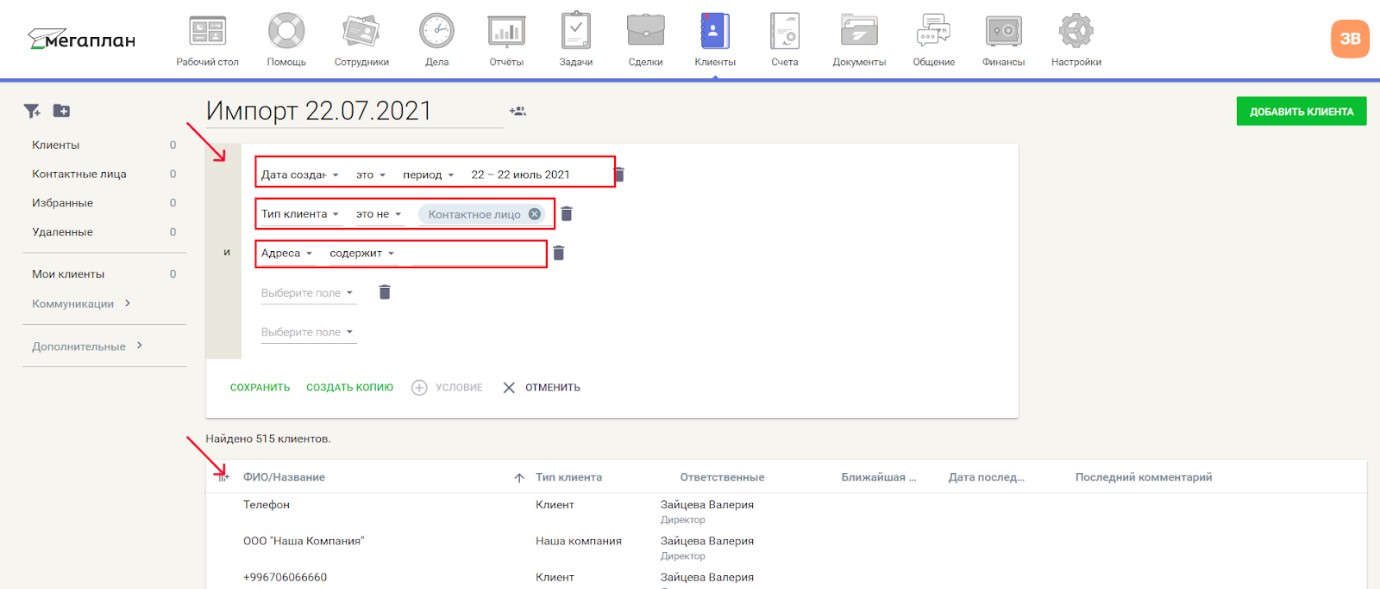The width and height of the screenshot is (1380, 589).
Task: Open the Отчёты chart icon
Action: click(x=506, y=31)
